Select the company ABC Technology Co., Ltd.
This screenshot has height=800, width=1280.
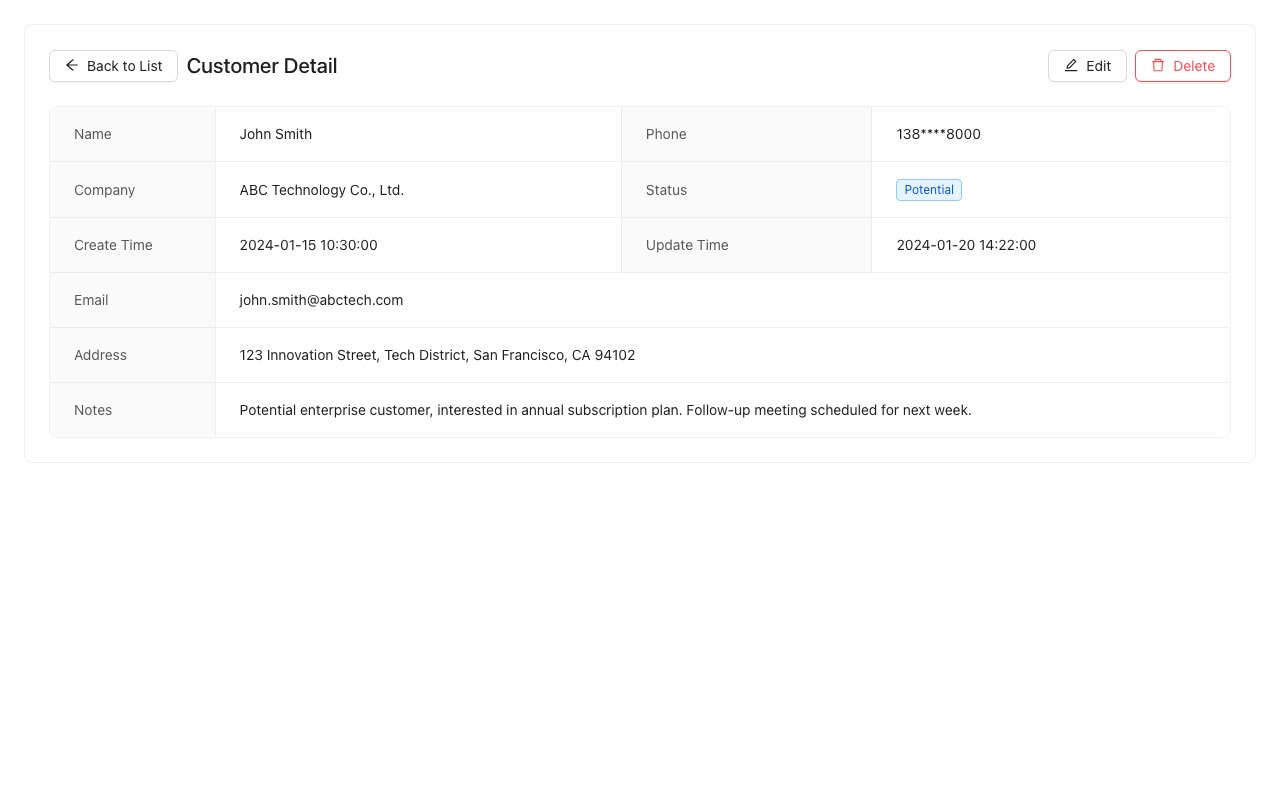pyautogui.click(x=322, y=190)
